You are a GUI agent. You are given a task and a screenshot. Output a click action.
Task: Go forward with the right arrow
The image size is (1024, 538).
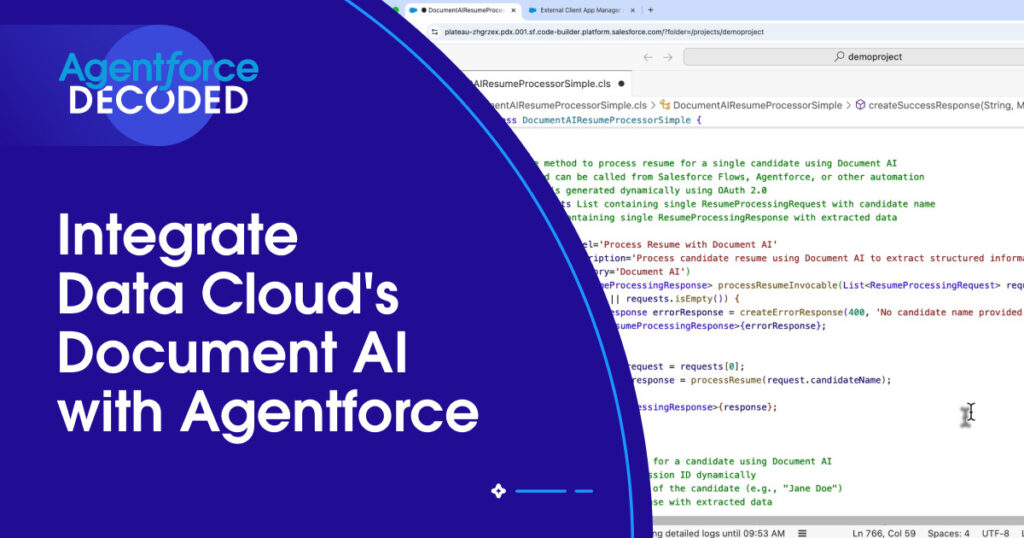click(666, 57)
